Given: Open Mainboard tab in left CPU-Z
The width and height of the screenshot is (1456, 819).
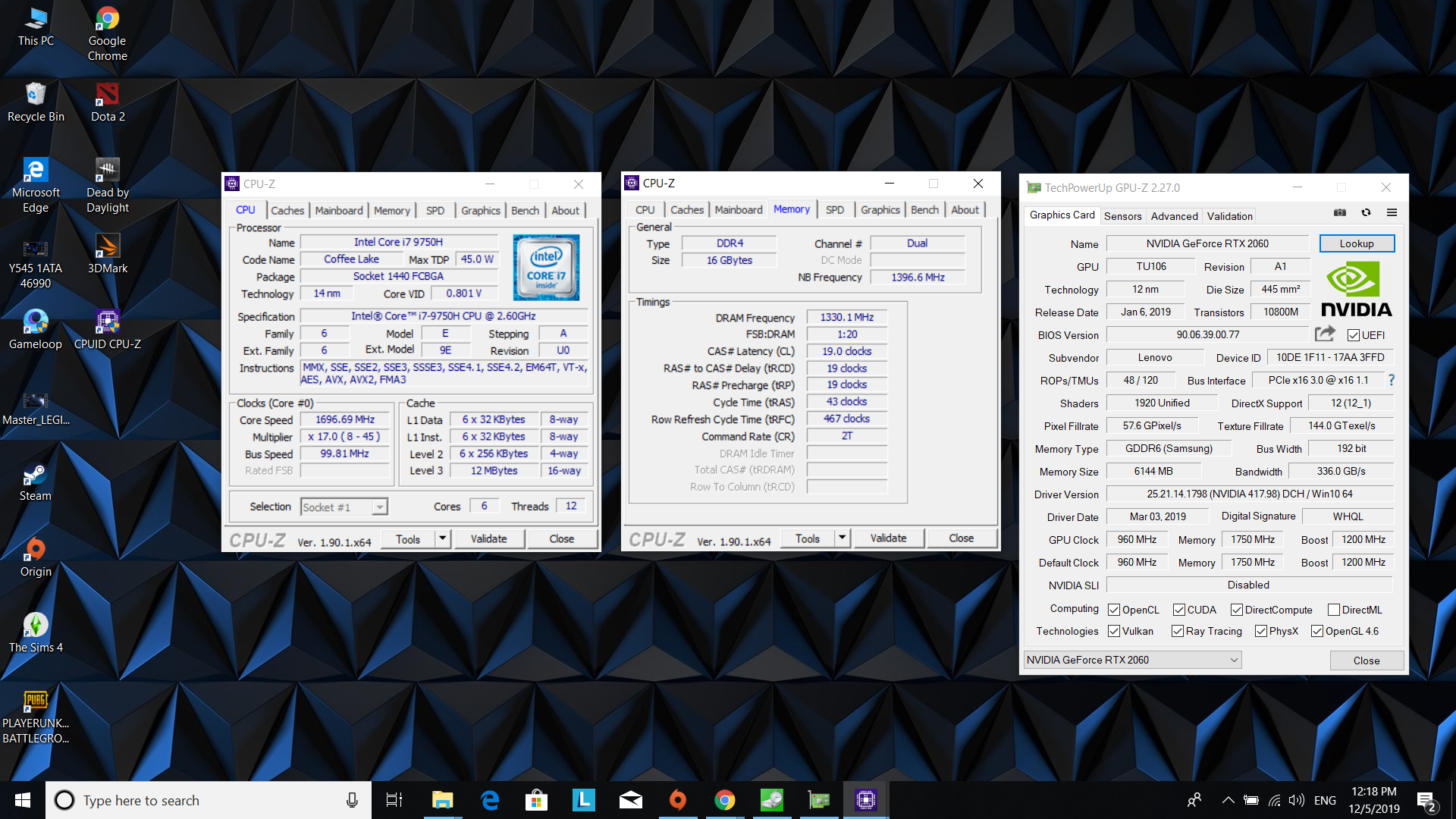Looking at the screenshot, I should pos(339,210).
